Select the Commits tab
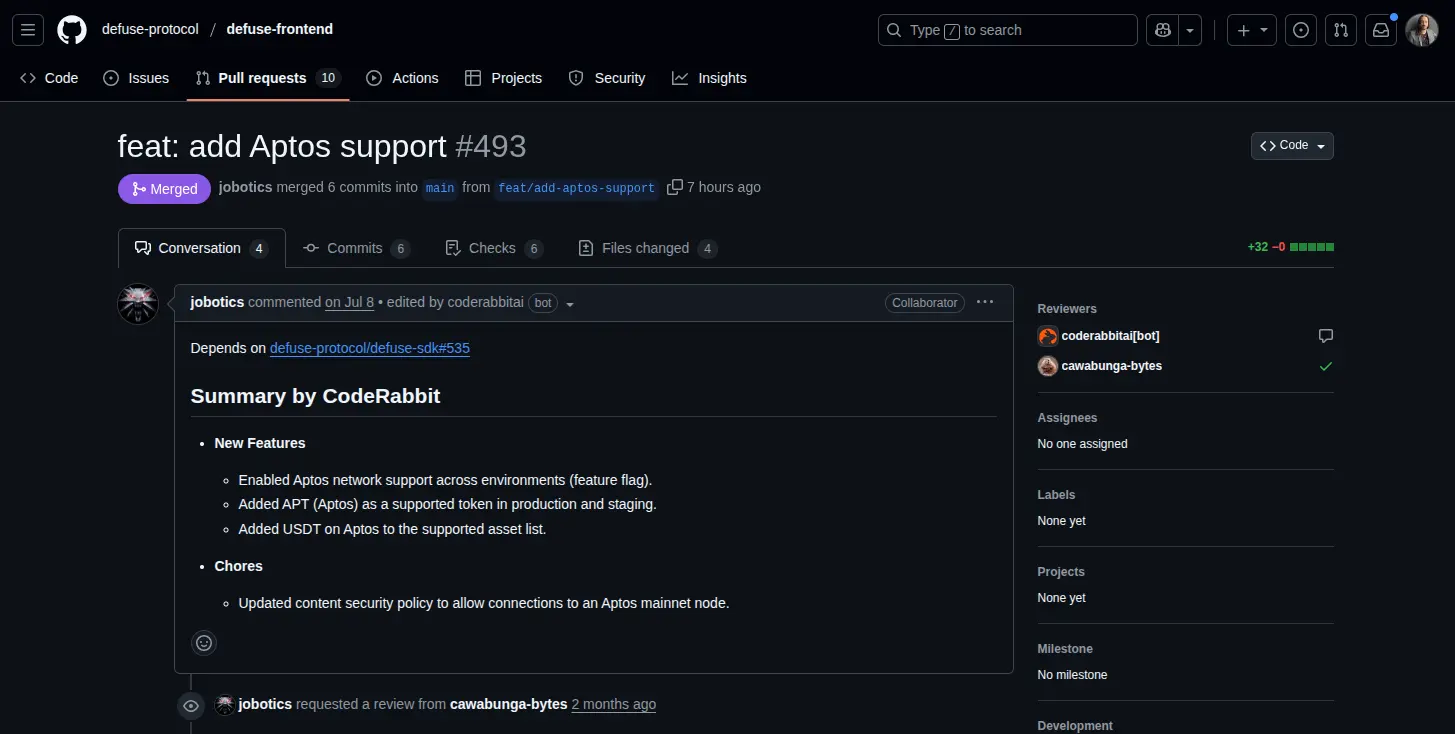The image size is (1455, 734). click(x=357, y=248)
